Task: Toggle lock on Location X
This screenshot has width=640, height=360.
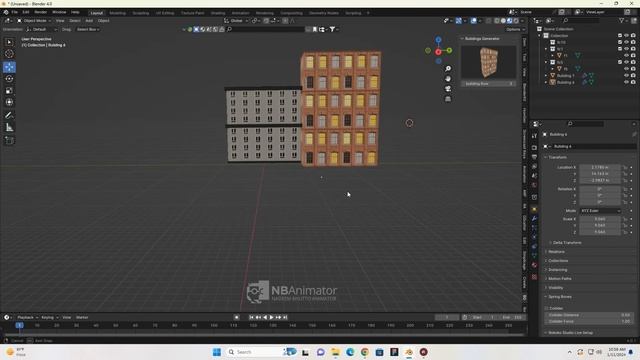Action: pyautogui.click(x=625, y=167)
